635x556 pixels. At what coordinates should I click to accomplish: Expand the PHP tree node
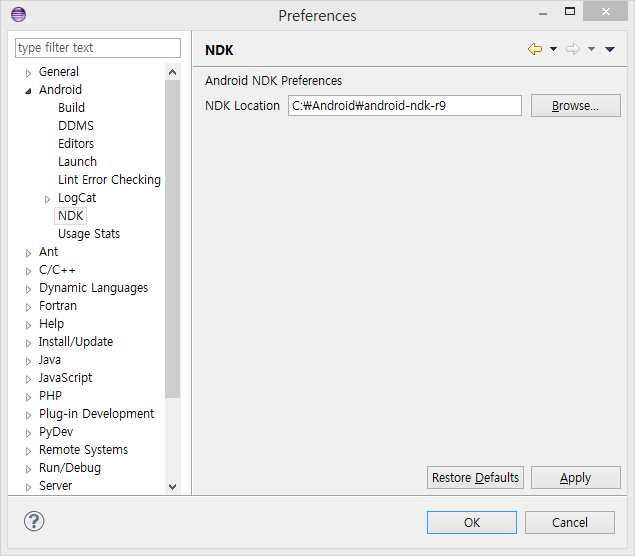28,397
